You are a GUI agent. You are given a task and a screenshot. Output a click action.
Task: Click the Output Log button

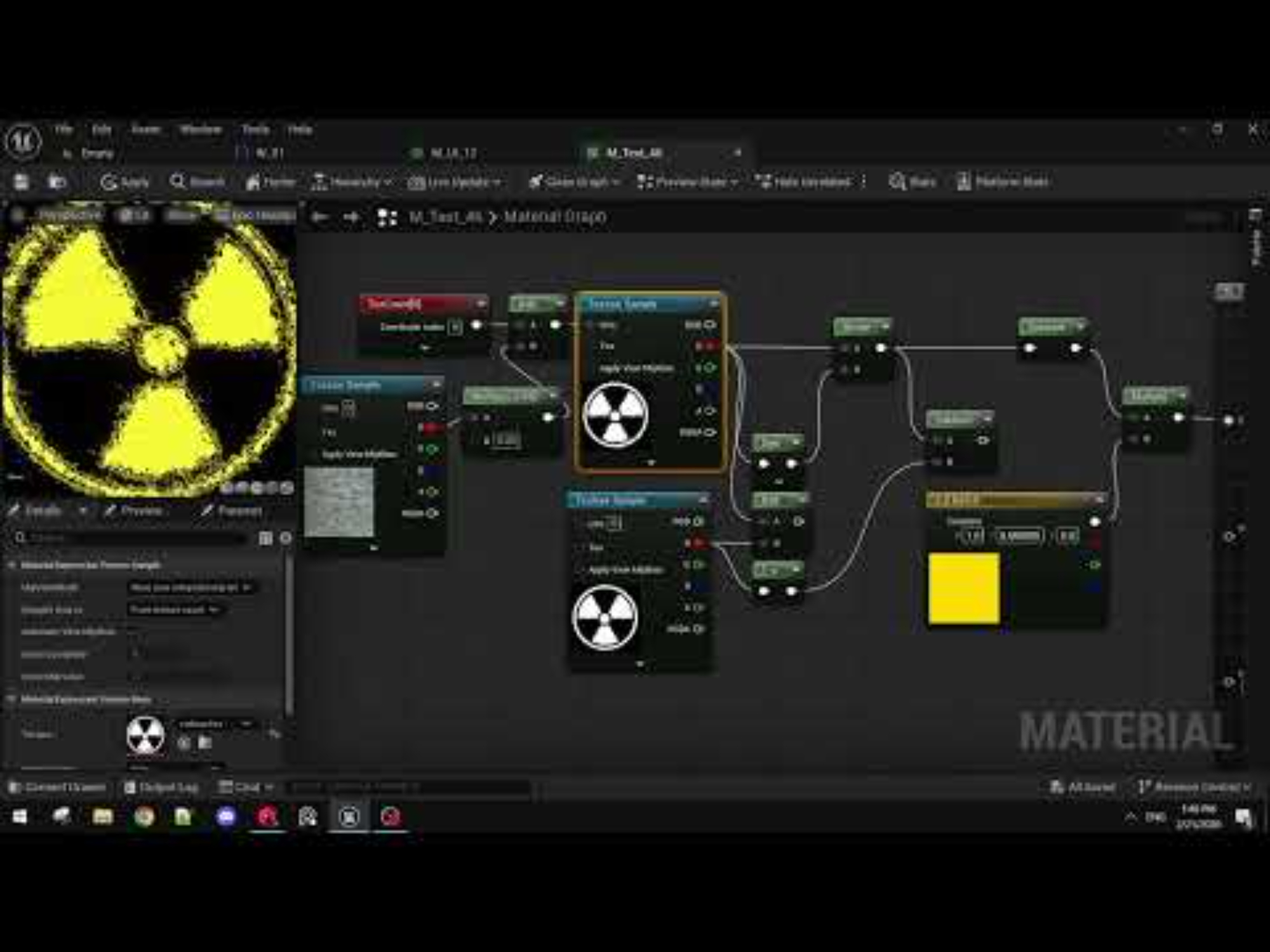tap(162, 787)
